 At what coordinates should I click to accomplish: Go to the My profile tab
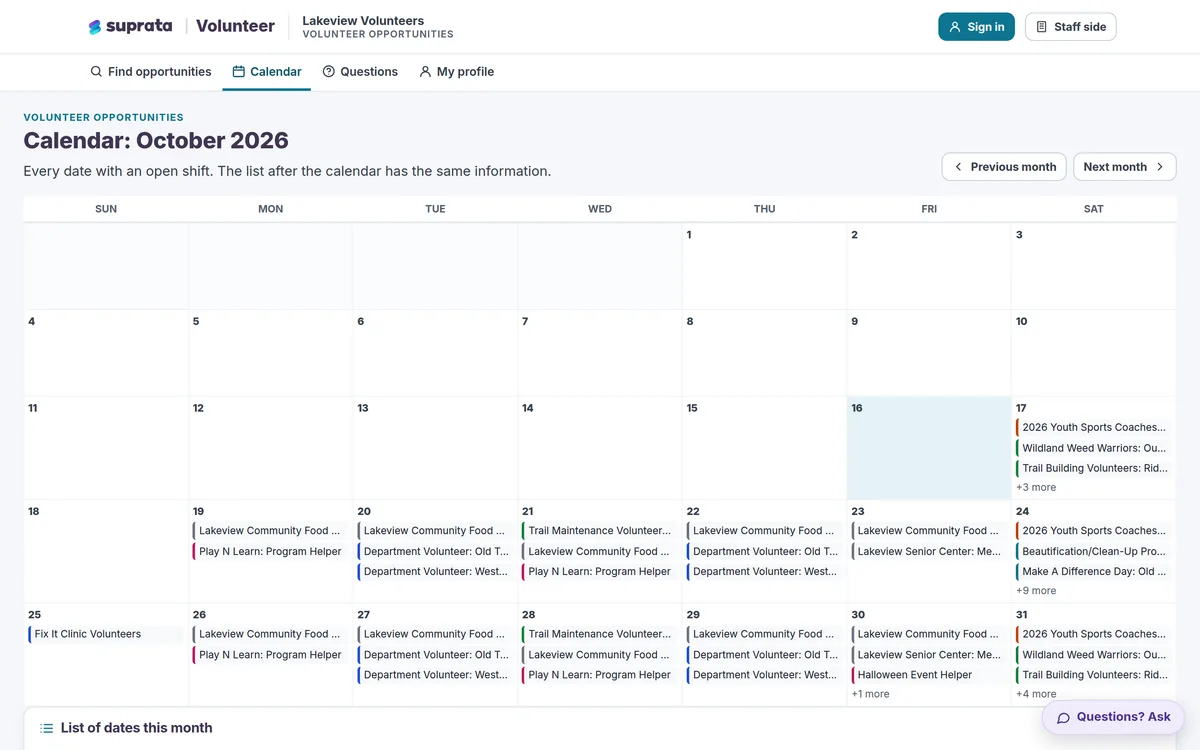[456, 72]
